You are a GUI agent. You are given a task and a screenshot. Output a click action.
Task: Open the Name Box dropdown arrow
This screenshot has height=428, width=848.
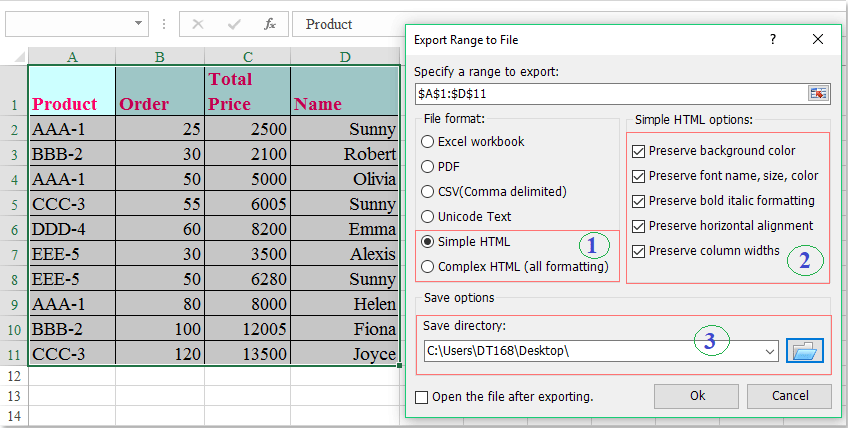click(138, 23)
